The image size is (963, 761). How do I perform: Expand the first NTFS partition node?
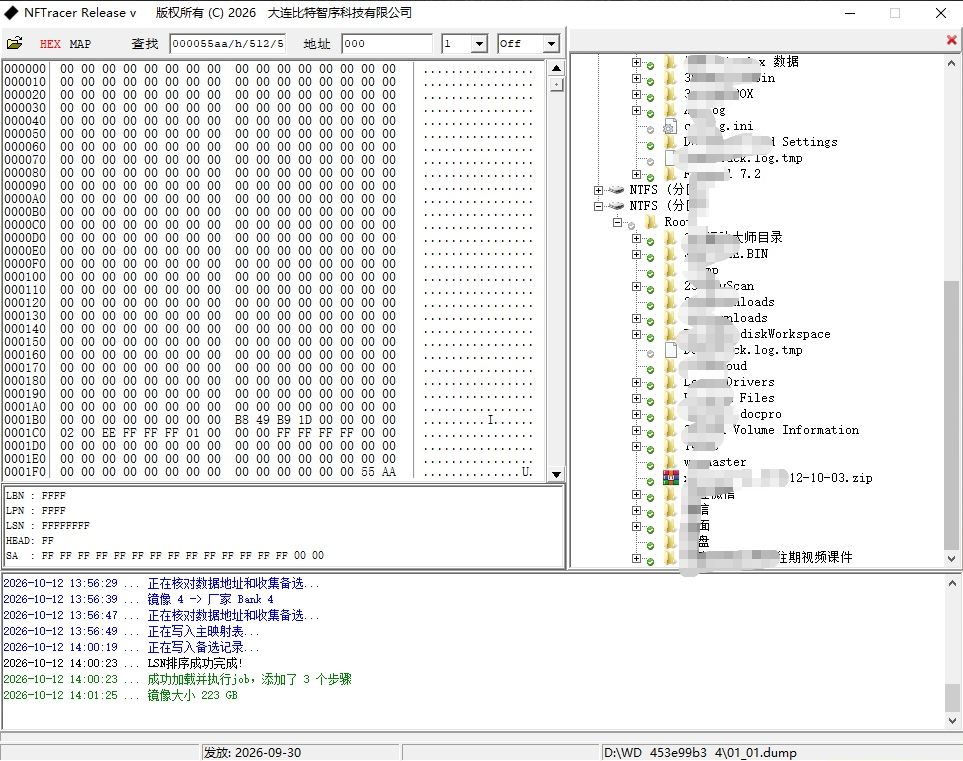coord(599,190)
